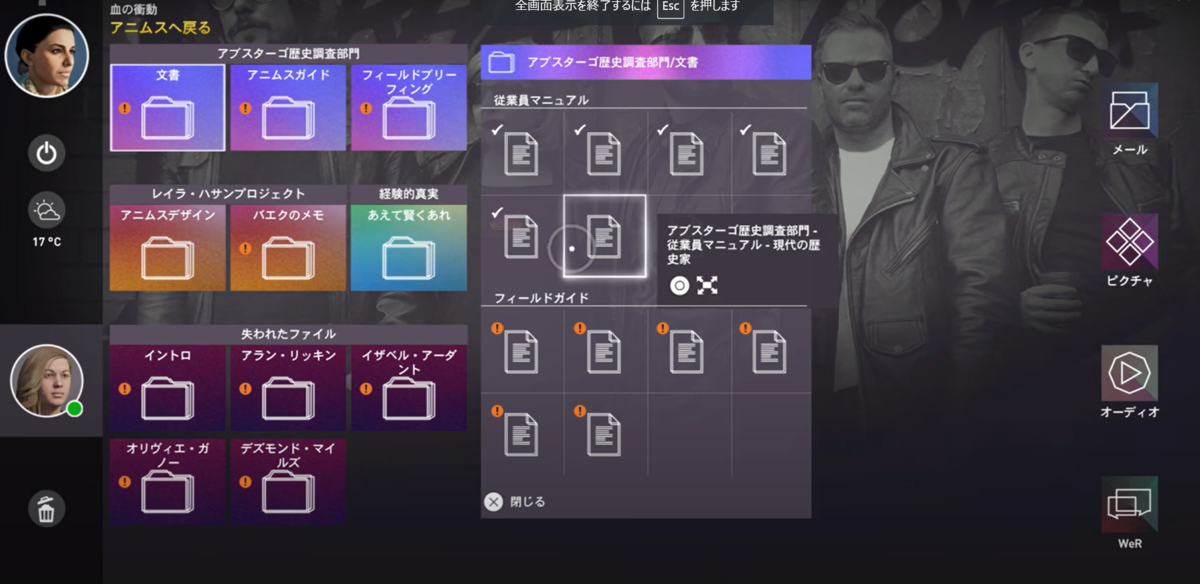Image resolution: width=1200 pixels, height=584 pixels.
Task: Open the 文書 folder
Action: click(168, 107)
